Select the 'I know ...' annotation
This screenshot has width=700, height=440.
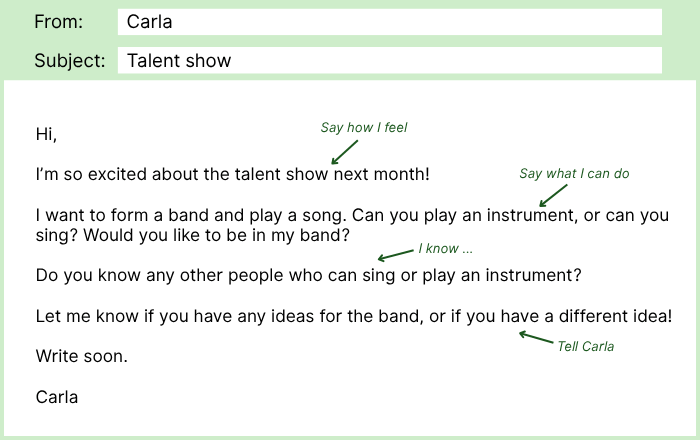(445, 248)
